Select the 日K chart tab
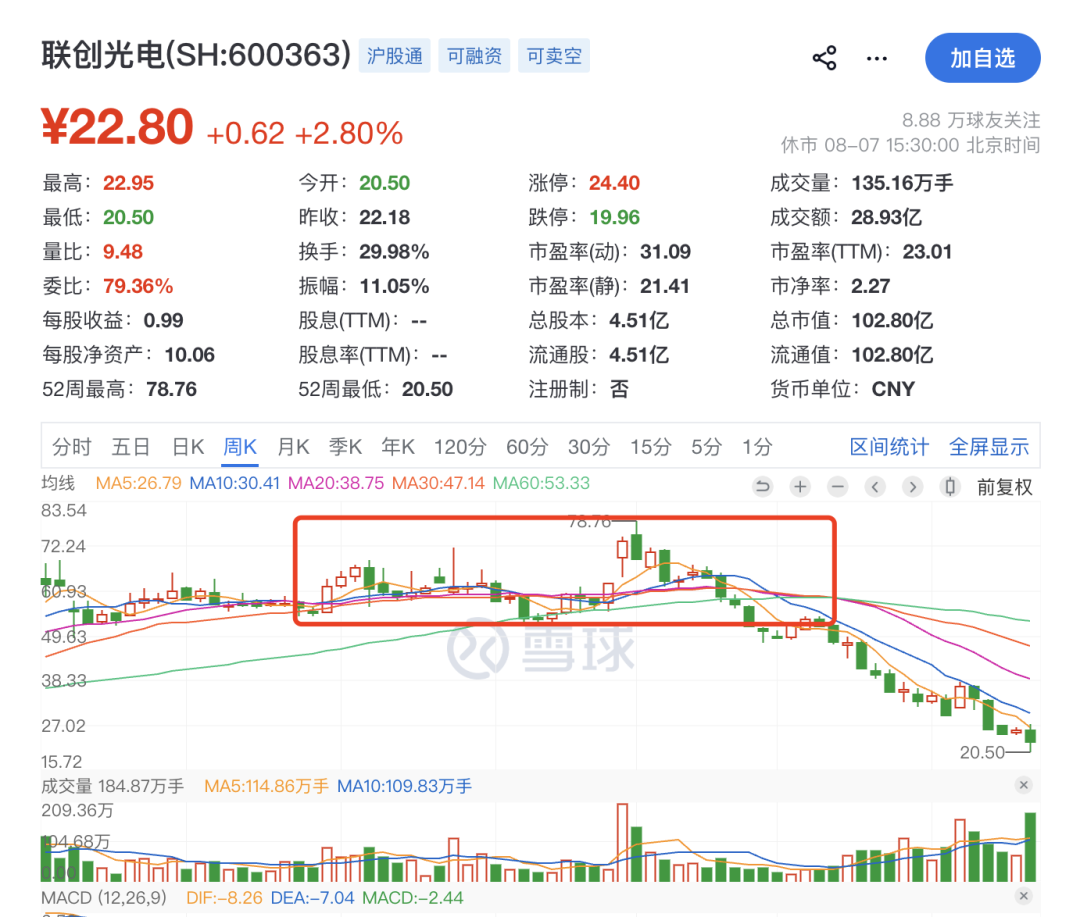The width and height of the screenshot is (1080, 917). pyautogui.click(x=187, y=447)
